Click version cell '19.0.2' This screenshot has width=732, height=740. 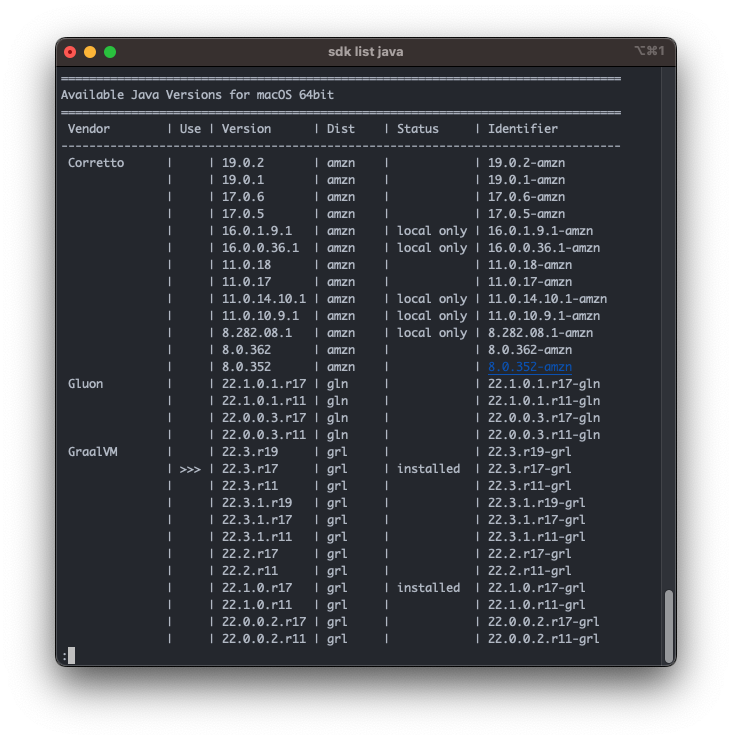point(243,163)
